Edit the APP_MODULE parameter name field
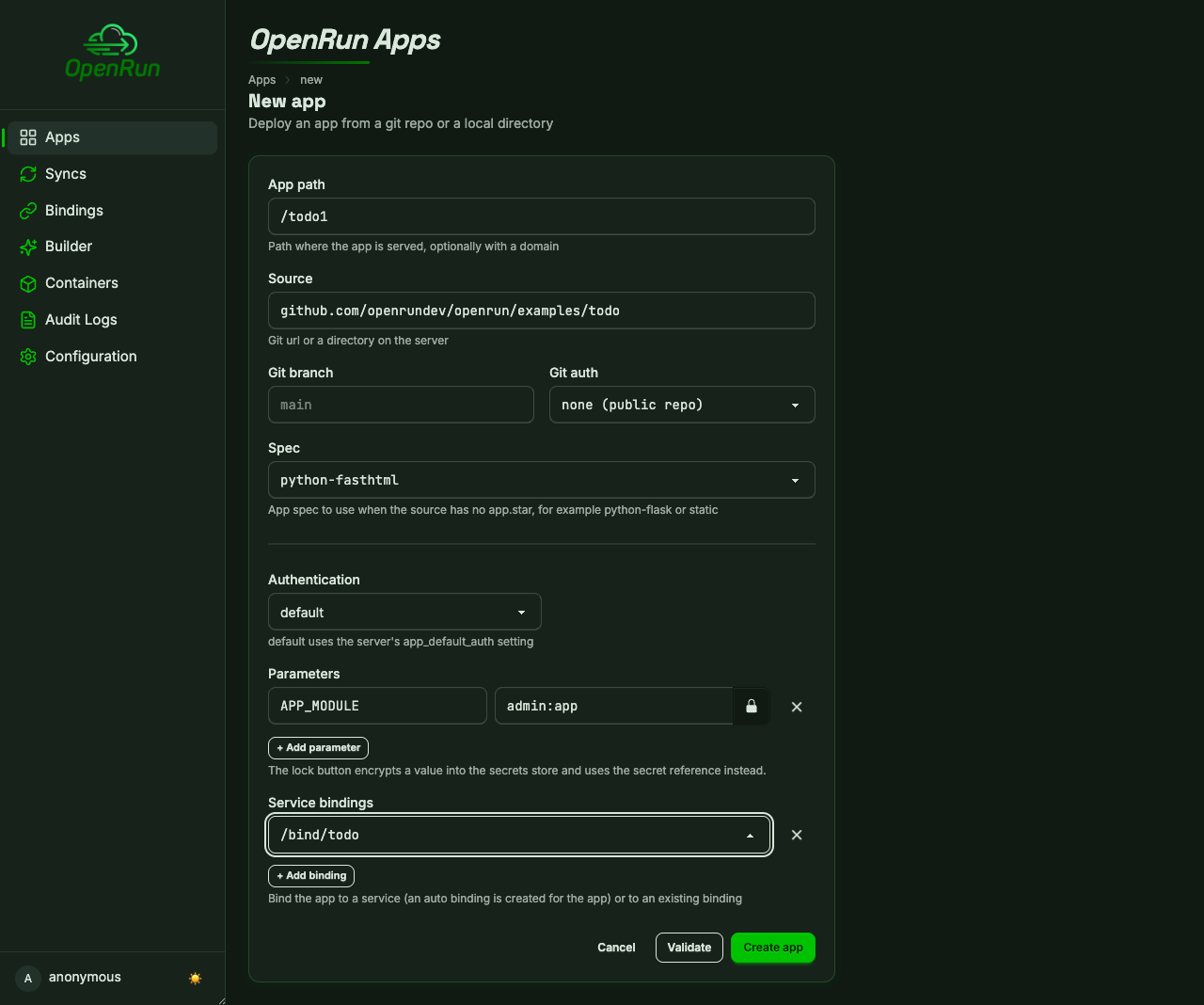The width and height of the screenshot is (1204, 1005). coord(377,706)
